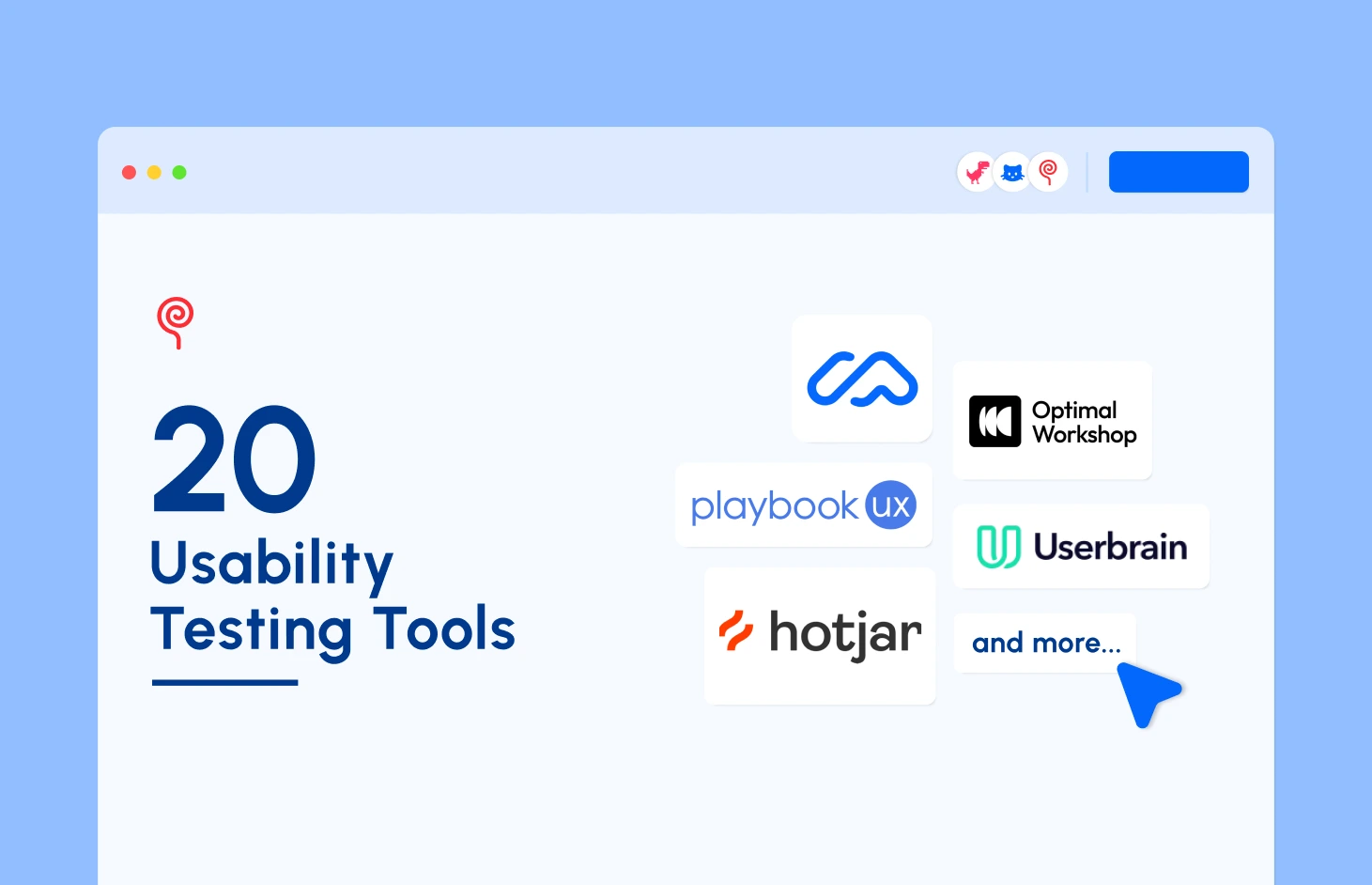Viewport: 1372px width, 885px height.
Task: Click the red dinosaur avatar icon
Action: [x=977, y=172]
